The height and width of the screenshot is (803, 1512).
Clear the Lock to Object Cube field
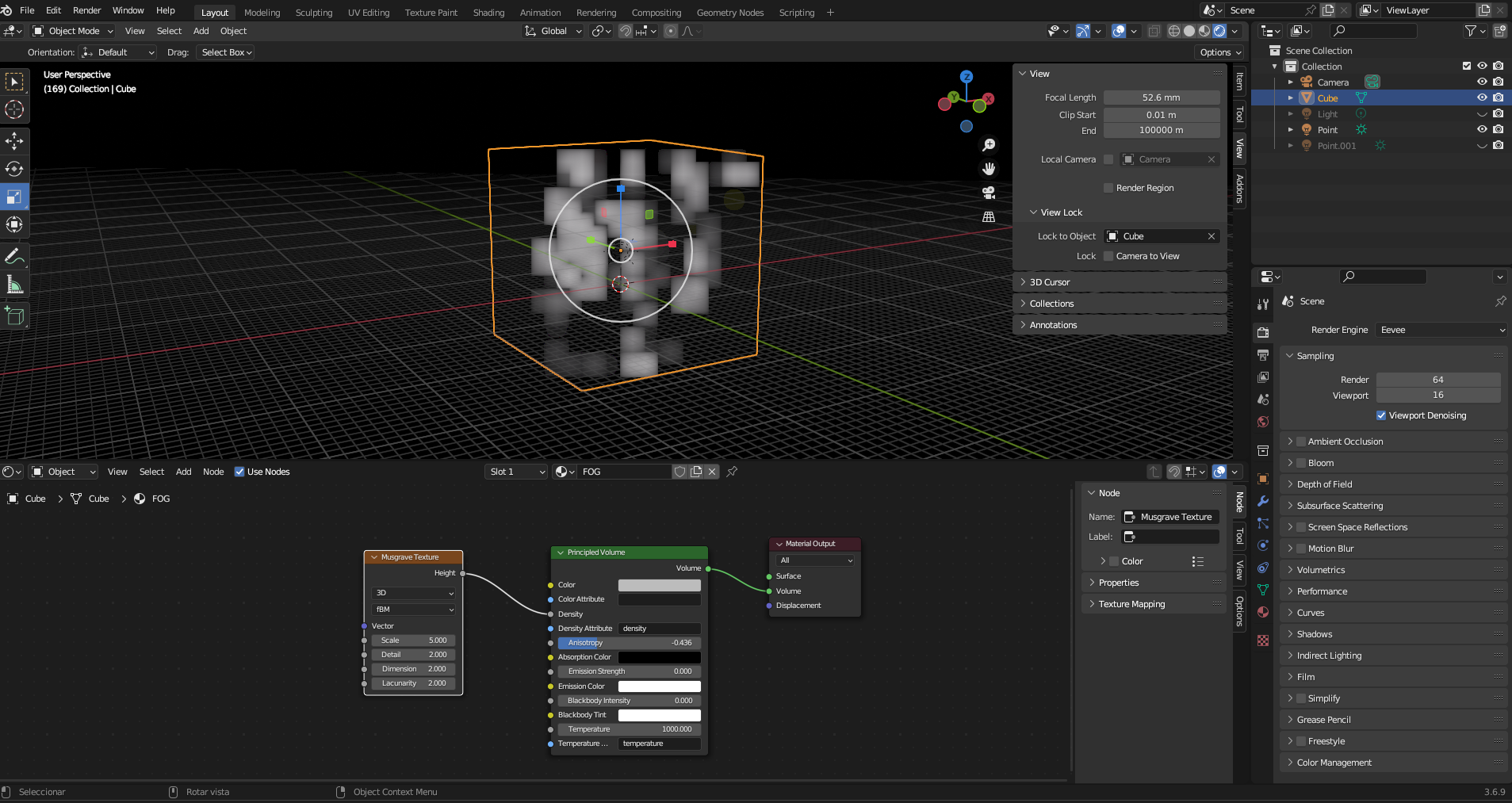(x=1212, y=236)
